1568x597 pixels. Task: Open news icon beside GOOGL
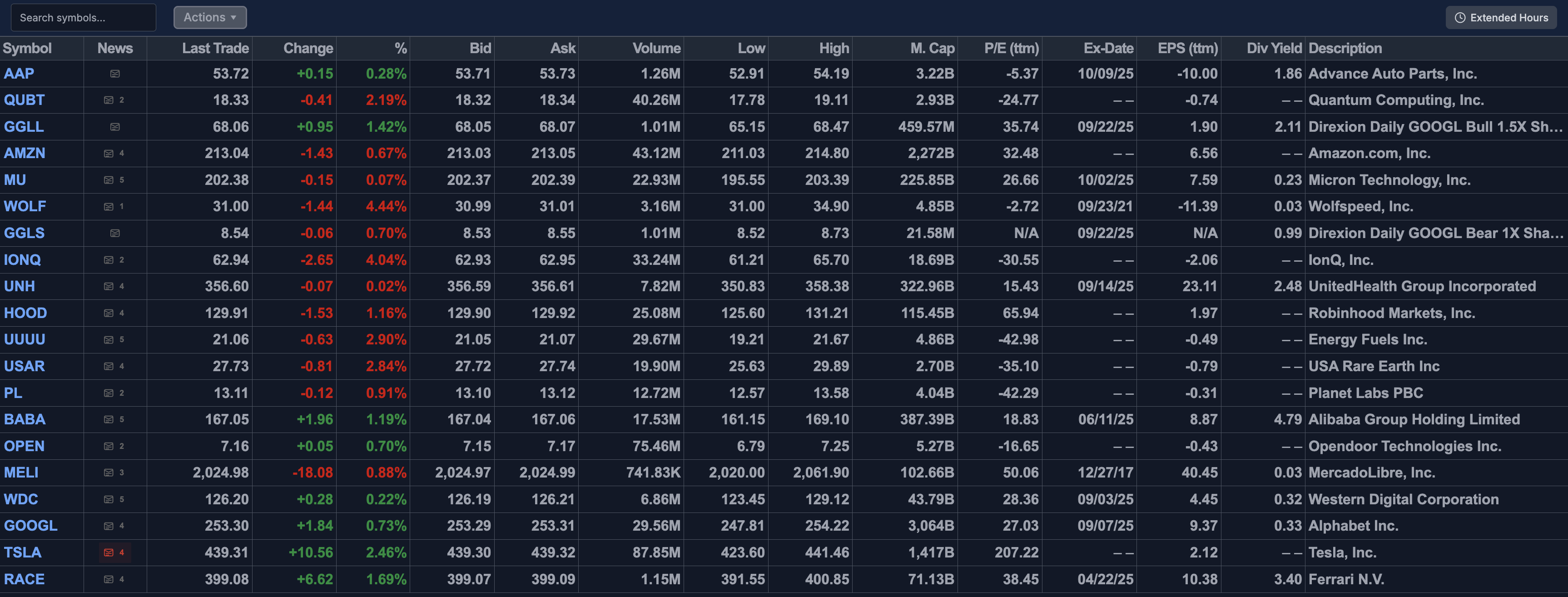tap(109, 526)
